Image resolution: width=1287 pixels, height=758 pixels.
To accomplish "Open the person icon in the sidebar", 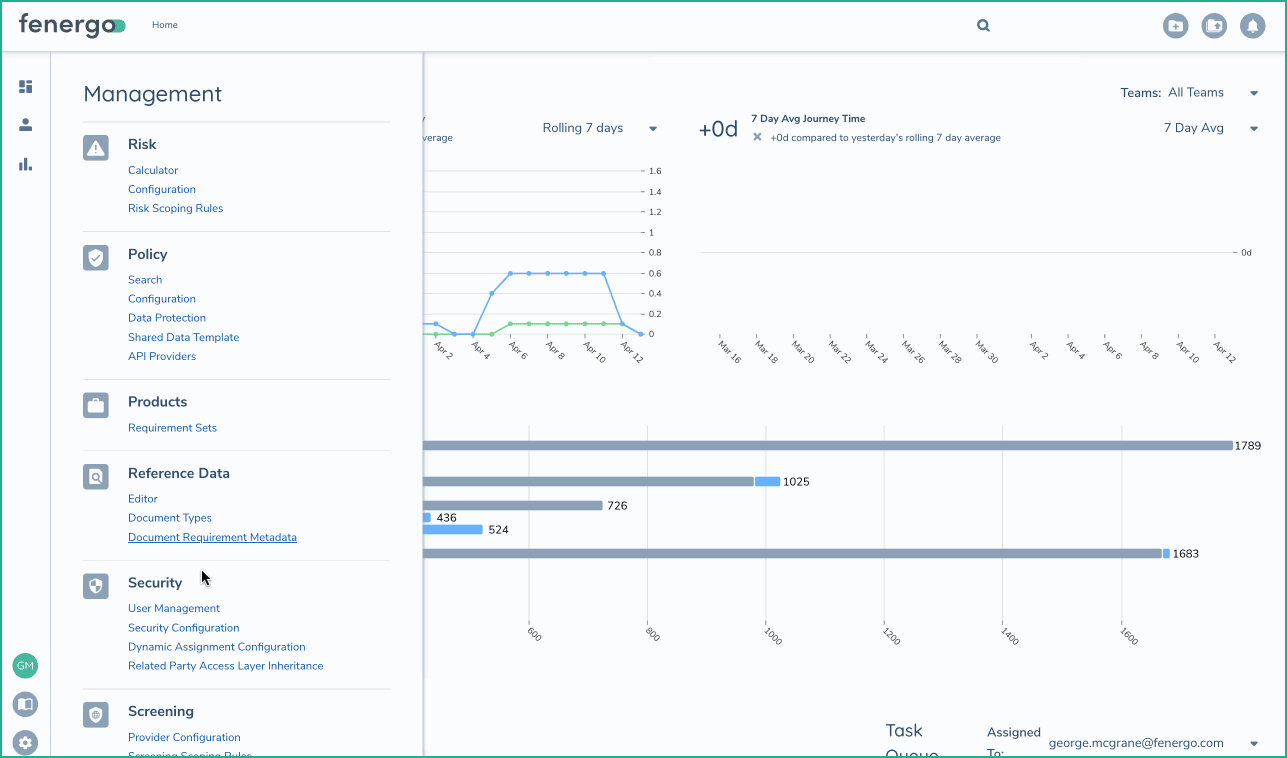I will [26, 125].
